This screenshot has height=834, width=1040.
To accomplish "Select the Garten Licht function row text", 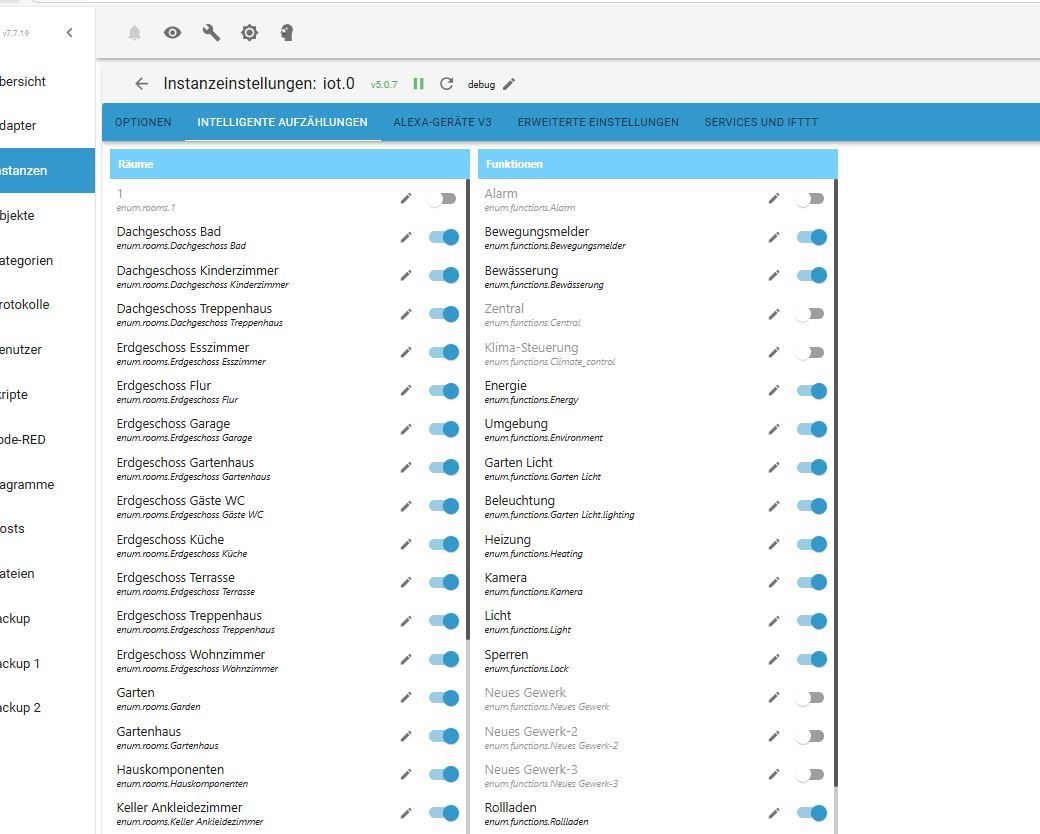I will click(543, 468).
